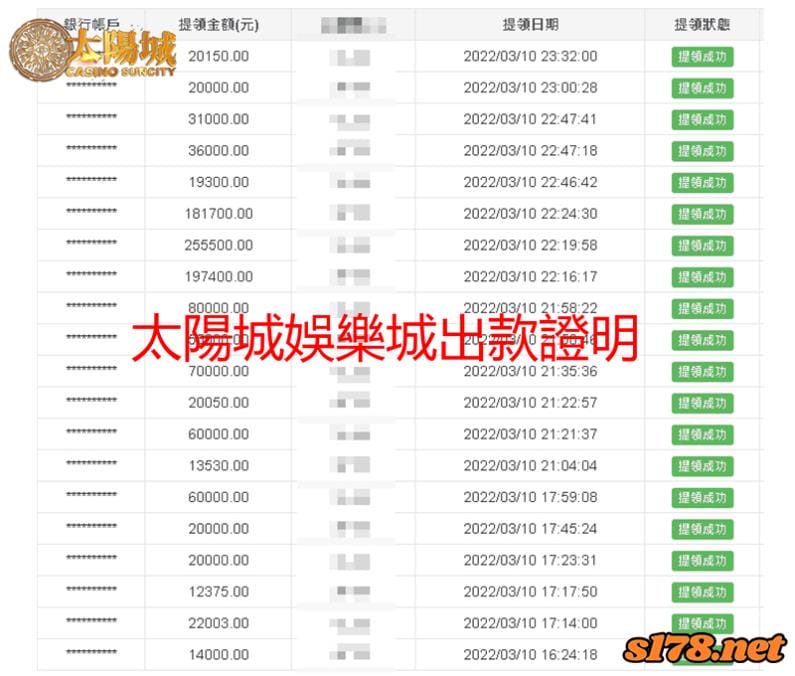Click the date 2022/03/10 22:19:58
The image size is (795, 676).
(x=530, y=245)
